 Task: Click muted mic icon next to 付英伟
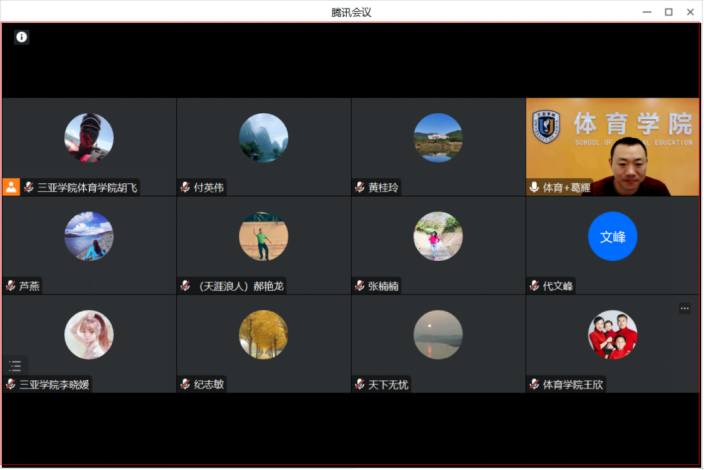(x=185, y=187)
